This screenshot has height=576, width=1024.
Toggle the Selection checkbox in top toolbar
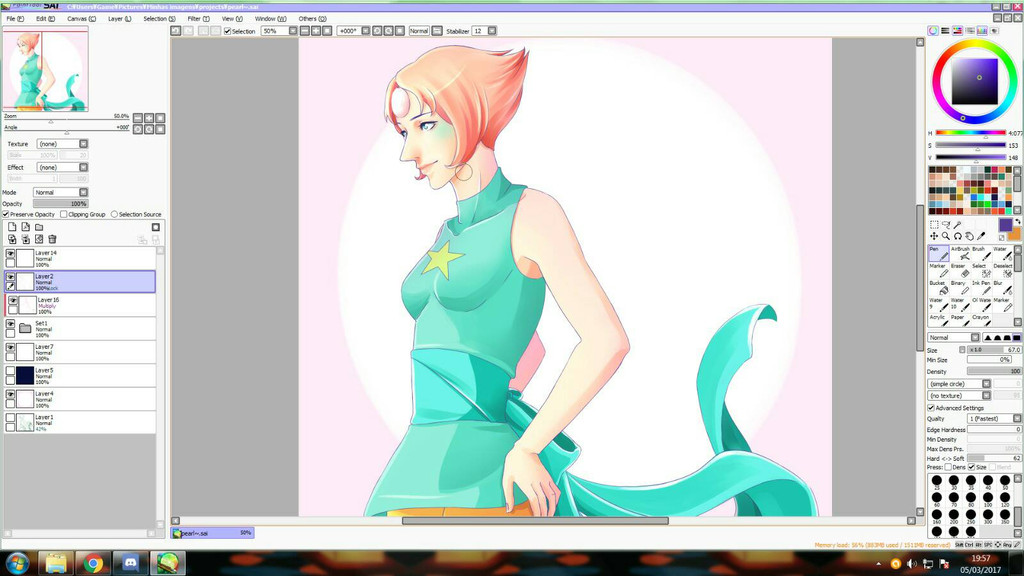(227, 31)
